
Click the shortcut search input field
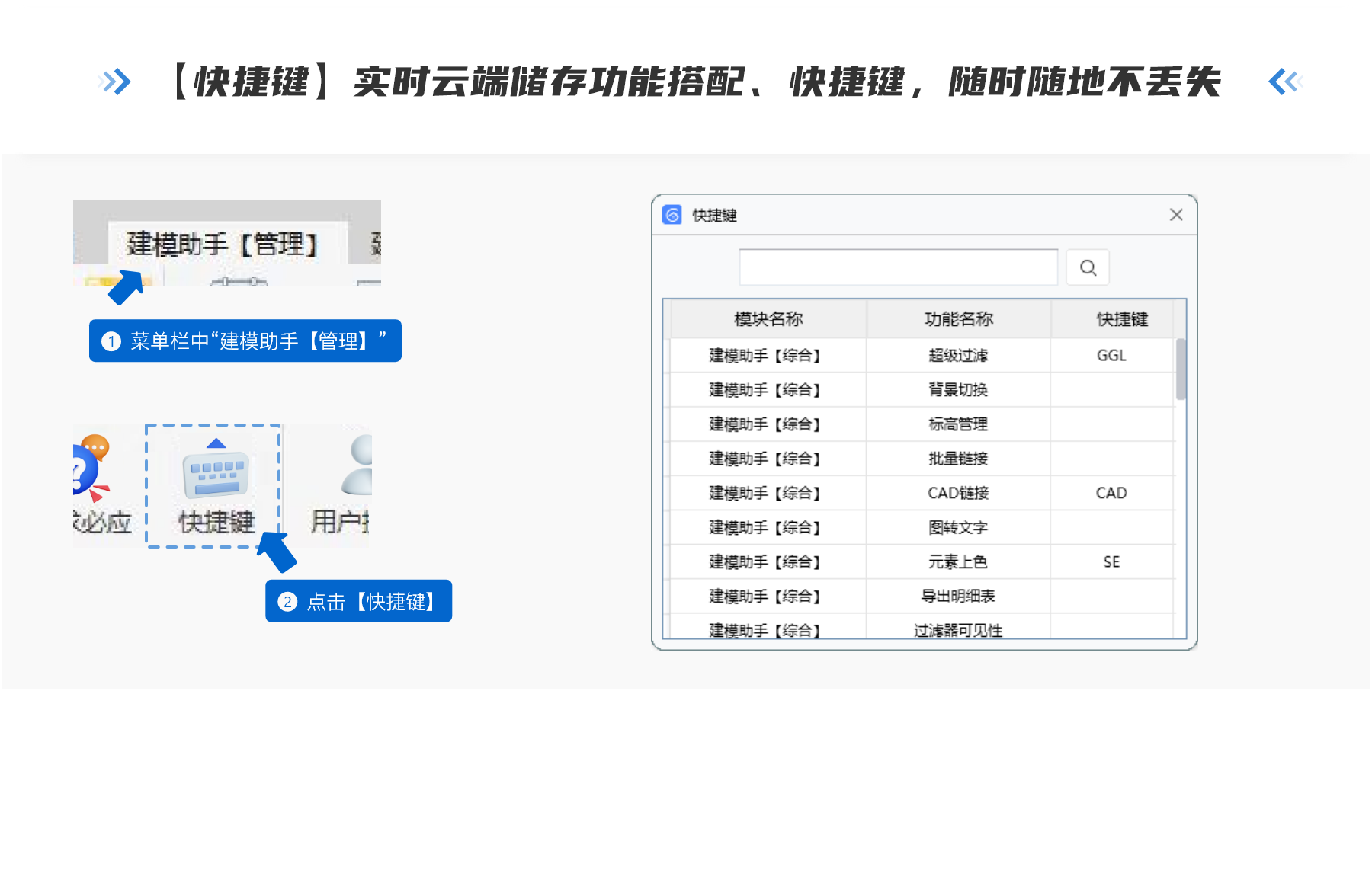click(898, 267)
